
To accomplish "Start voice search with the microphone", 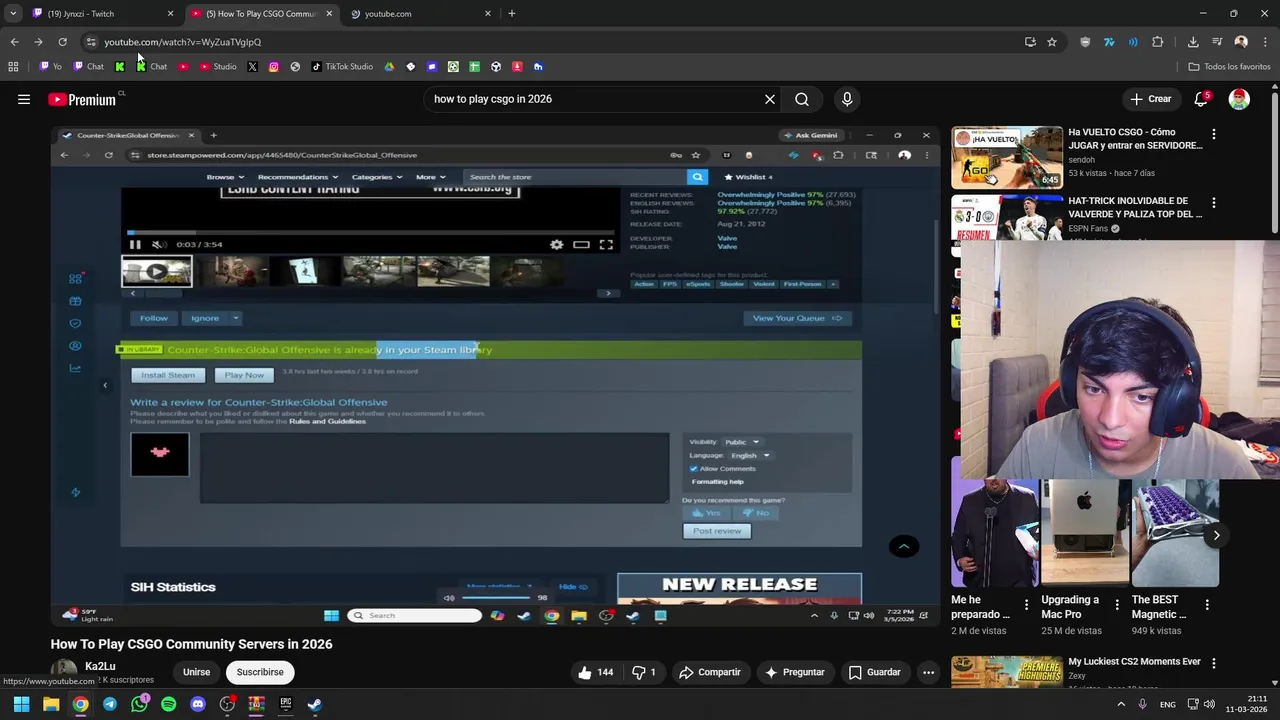I will point(847,99).
